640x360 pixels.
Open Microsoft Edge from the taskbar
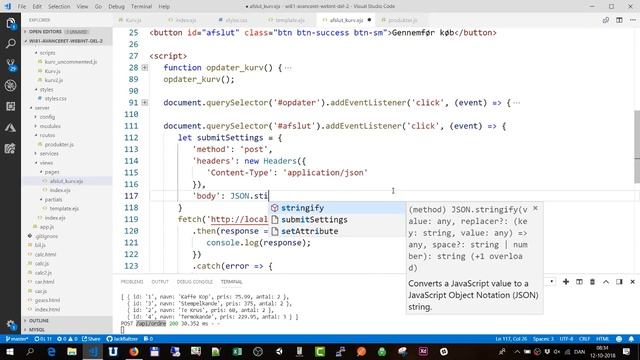[51, 351]
